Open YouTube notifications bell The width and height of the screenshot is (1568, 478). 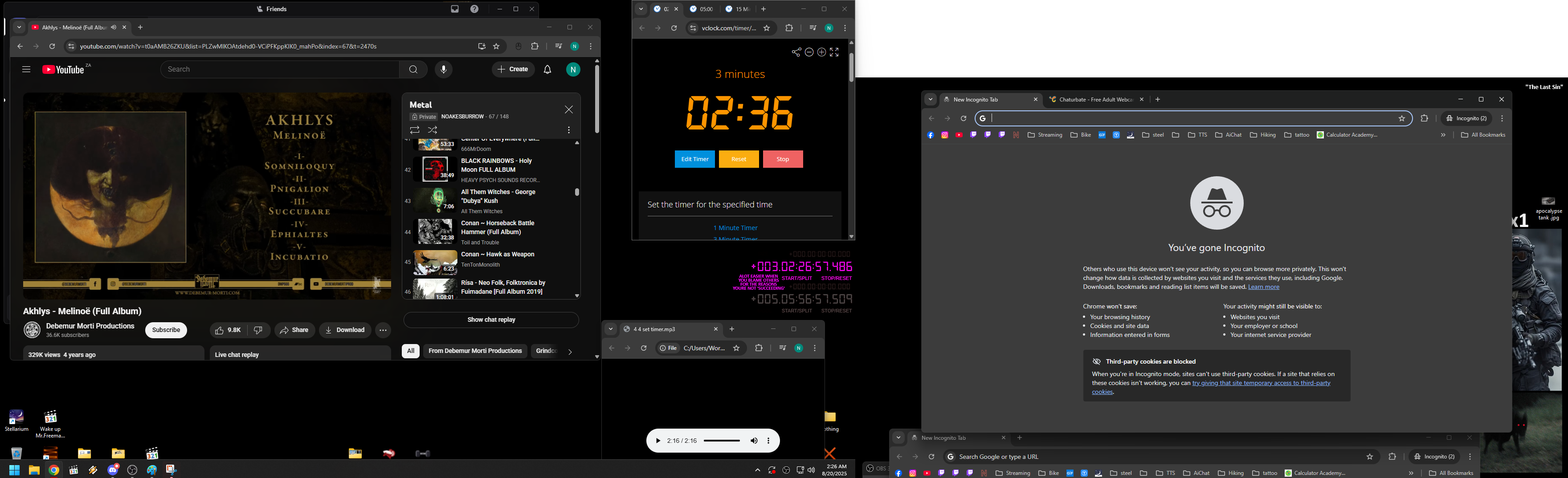tap(547, 70)
